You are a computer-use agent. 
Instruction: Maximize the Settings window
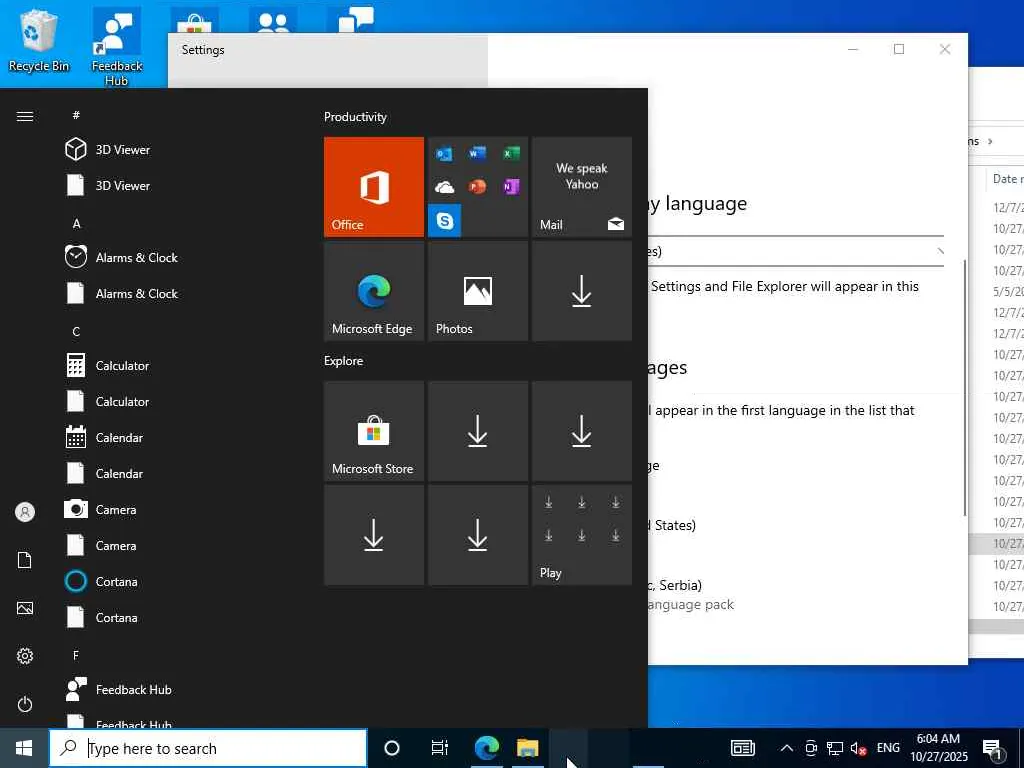899,49
